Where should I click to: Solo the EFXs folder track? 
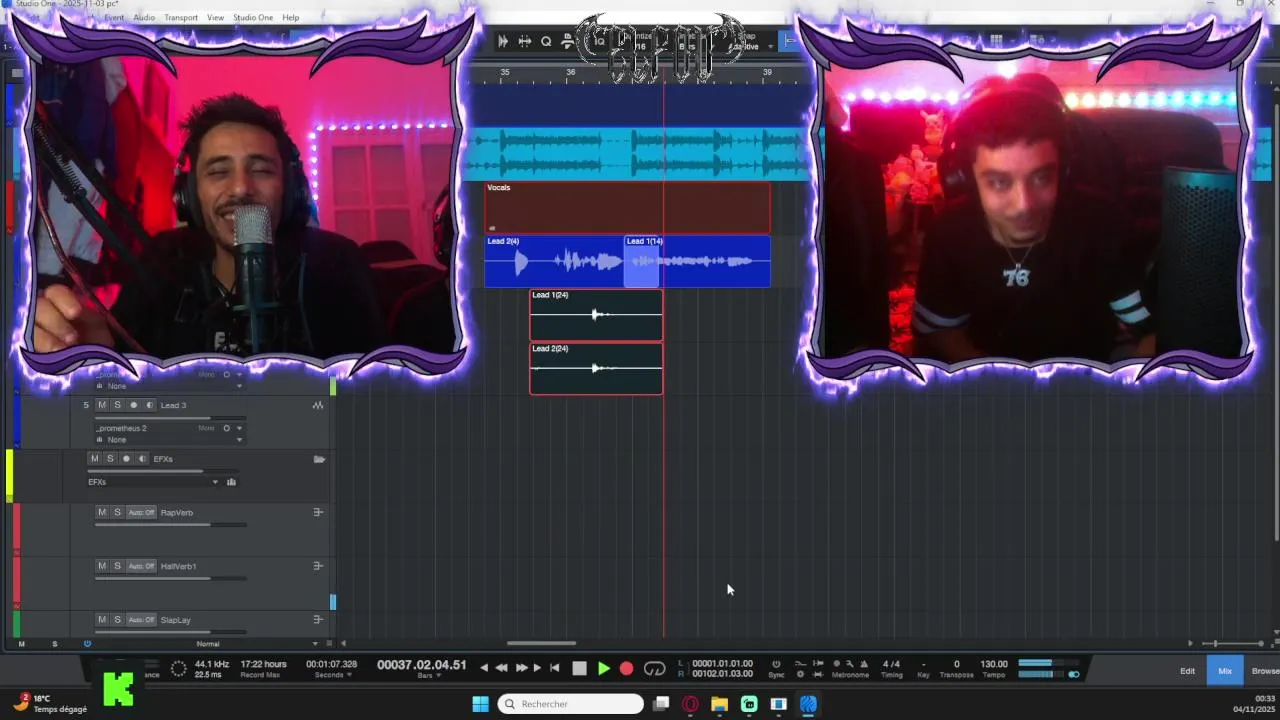click(x=110, y=459)
